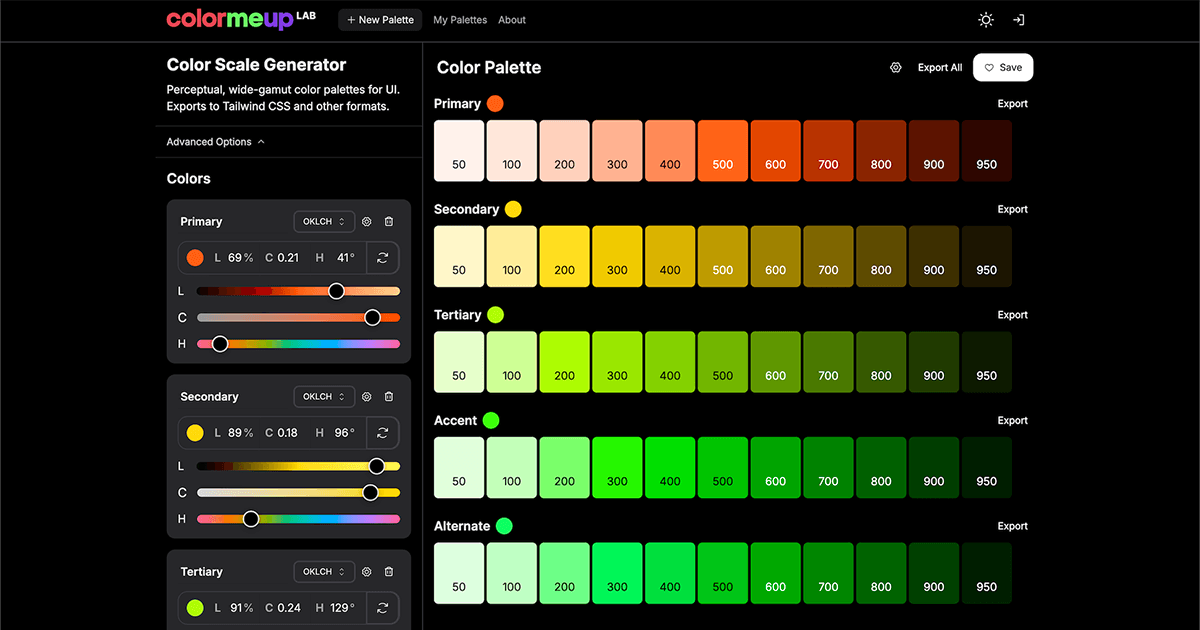Open palette settings gear beside Export All
This screenshot has width=1200, height=630.
click(895, 67)
